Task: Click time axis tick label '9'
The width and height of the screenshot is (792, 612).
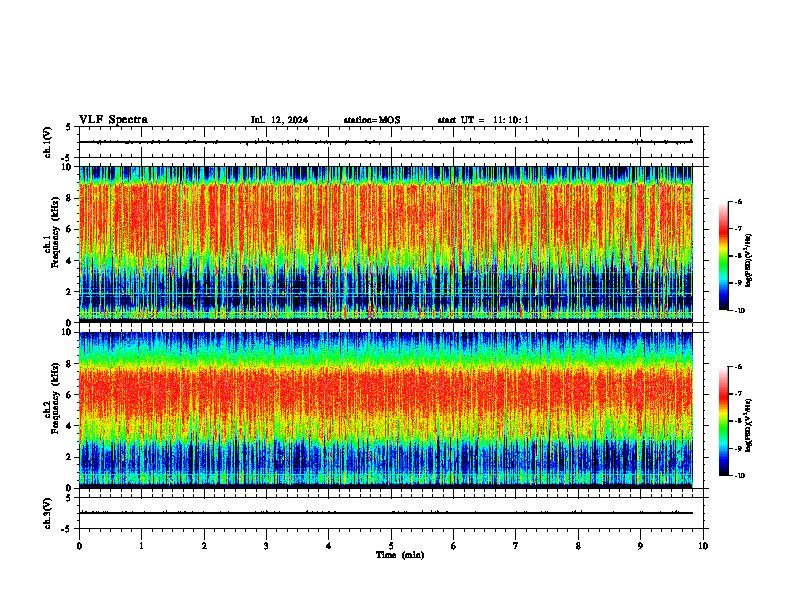Action: click(x=640, y=546)
